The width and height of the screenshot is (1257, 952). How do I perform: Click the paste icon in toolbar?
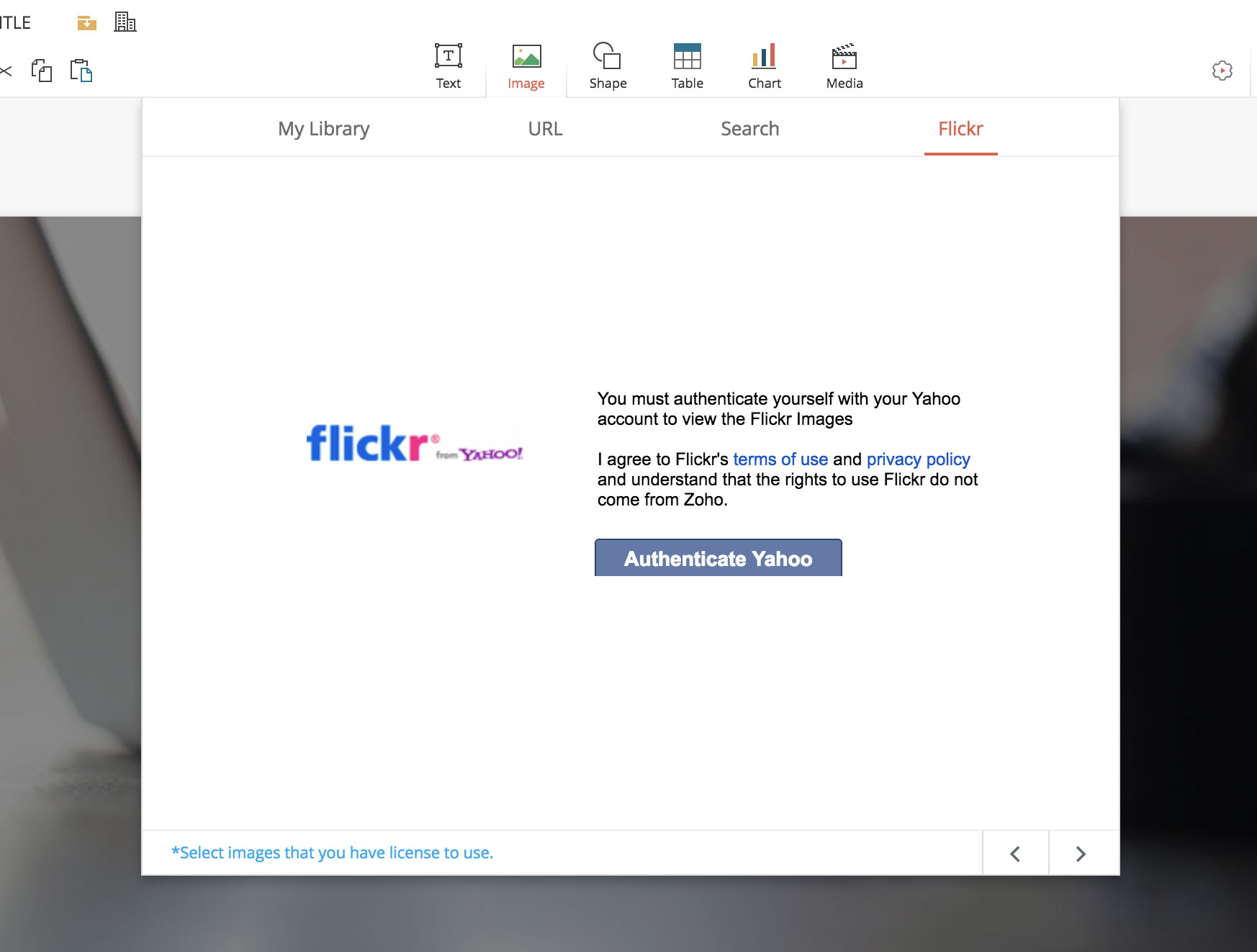81,71
